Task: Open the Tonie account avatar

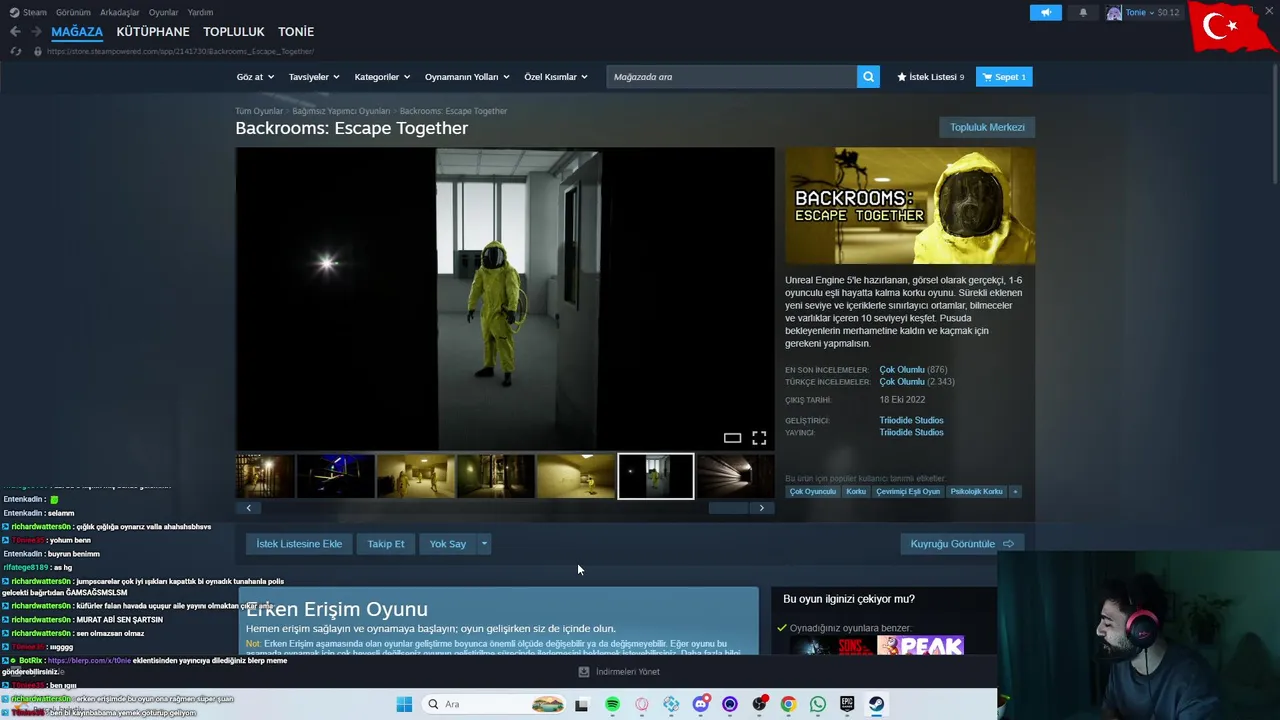Action: coord(1114,13)
